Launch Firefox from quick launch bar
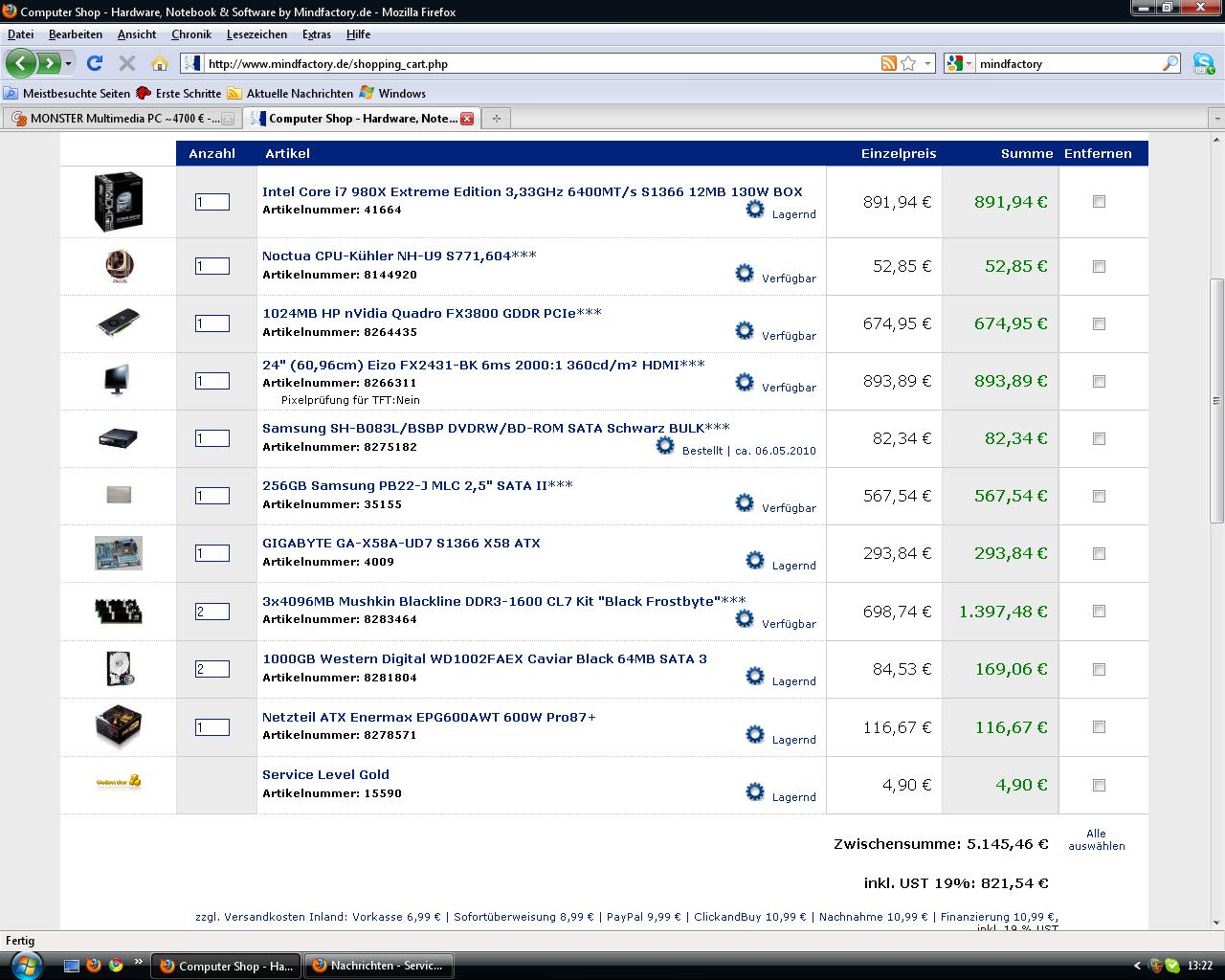The image size is (1225, 980). (x=94, y=966)
